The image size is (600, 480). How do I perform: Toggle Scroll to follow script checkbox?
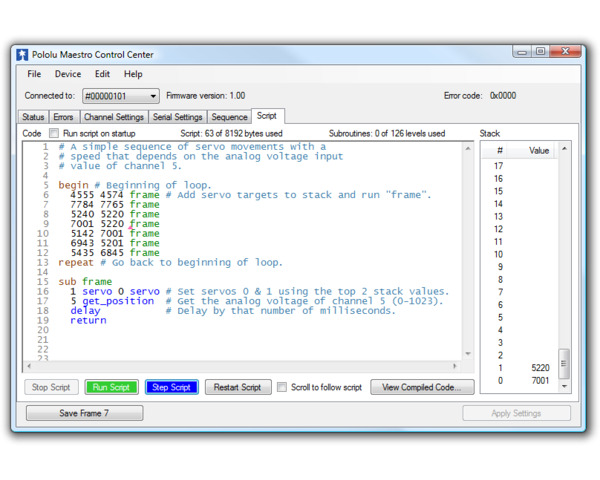point(282,387)
